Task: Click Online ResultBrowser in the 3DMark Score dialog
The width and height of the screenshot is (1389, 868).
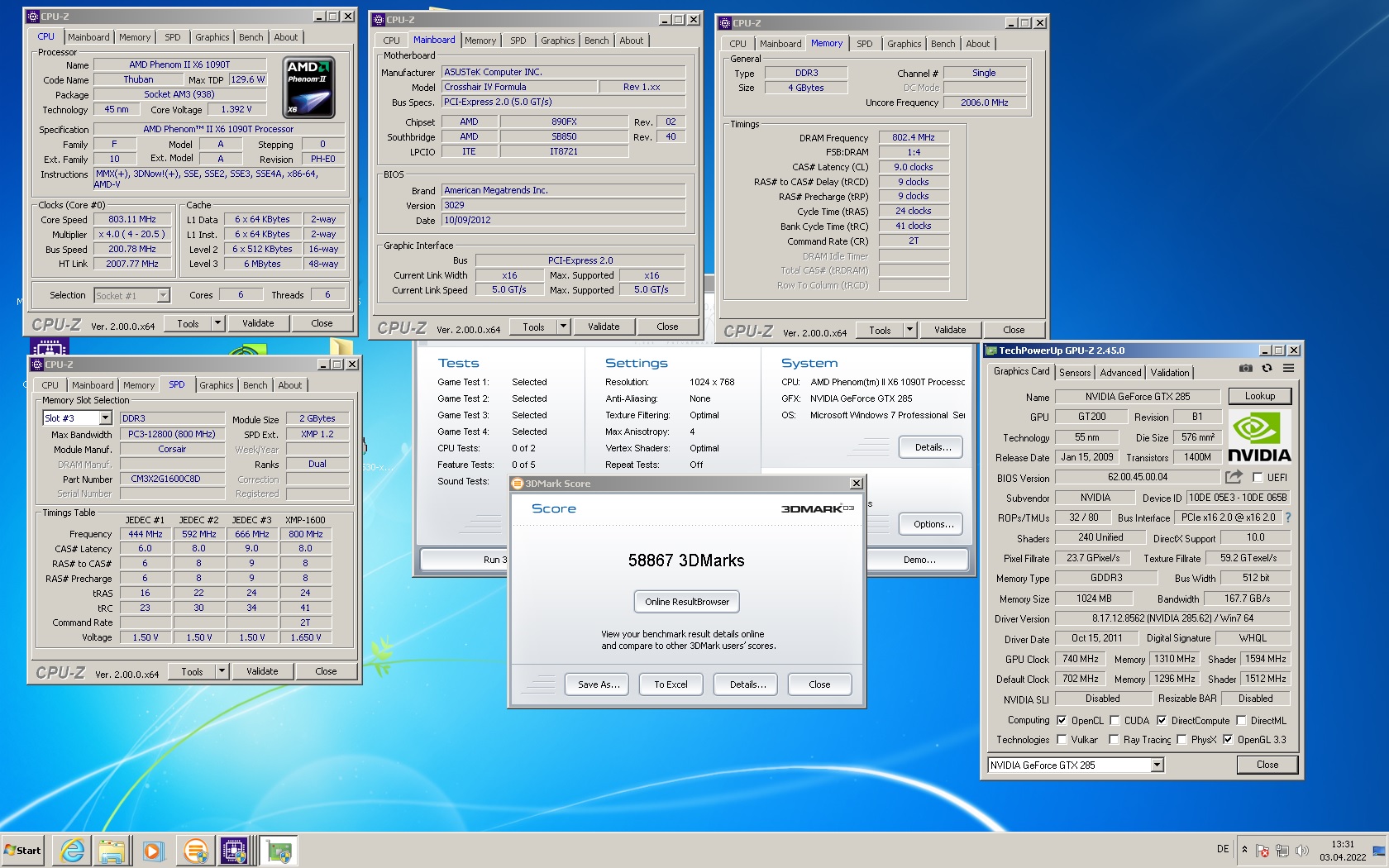Action: pyautogui.click(x=687, y=602)
